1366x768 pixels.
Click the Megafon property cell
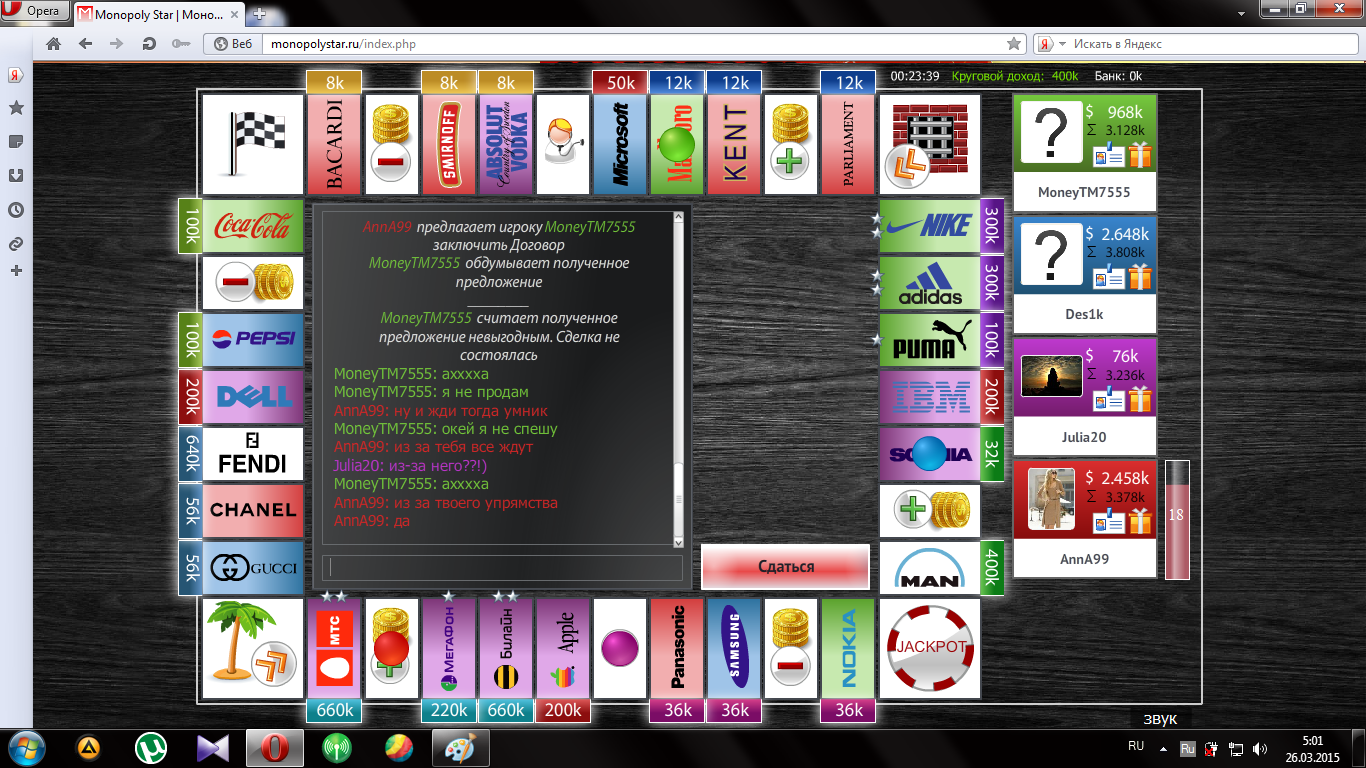pos(449,648)
